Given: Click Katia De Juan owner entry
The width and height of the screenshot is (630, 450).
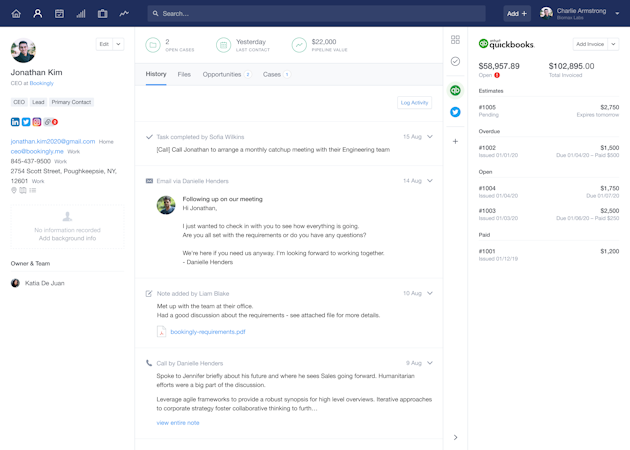Looking at the screenshot, I should click(x=38, y=283).
